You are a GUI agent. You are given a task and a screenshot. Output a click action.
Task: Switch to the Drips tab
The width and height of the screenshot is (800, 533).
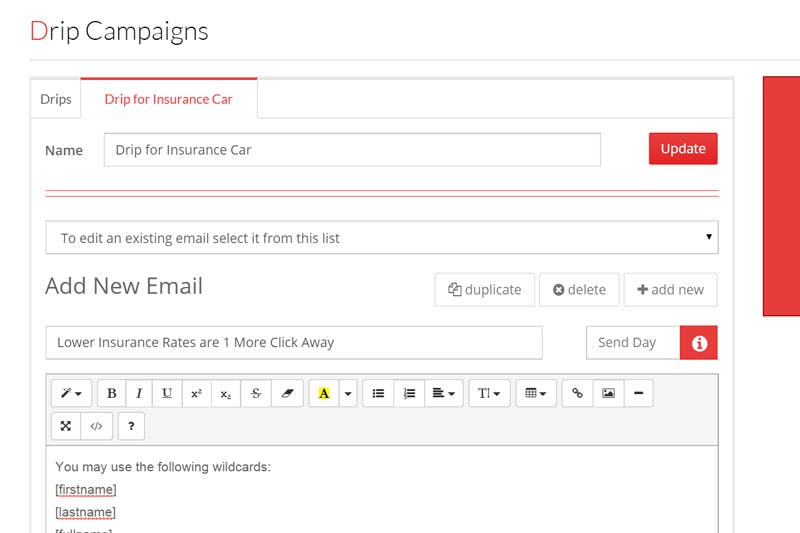pyautogui.click(x=56, y=99)
